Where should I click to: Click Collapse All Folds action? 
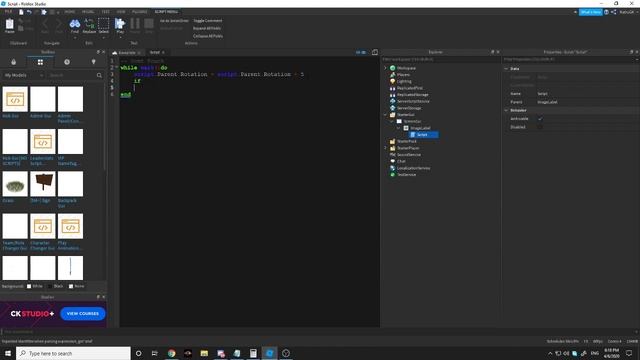[208, 36]
